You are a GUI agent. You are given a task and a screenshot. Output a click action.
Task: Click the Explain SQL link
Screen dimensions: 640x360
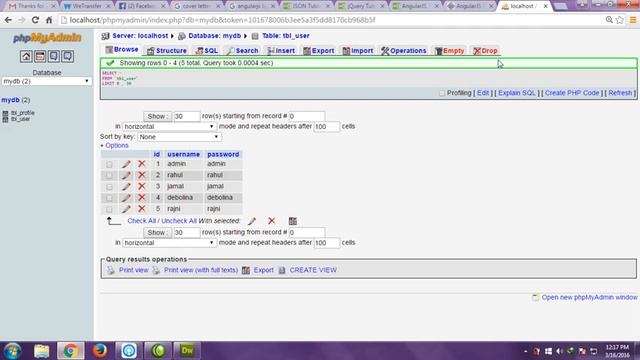click(x=517, y=93)
